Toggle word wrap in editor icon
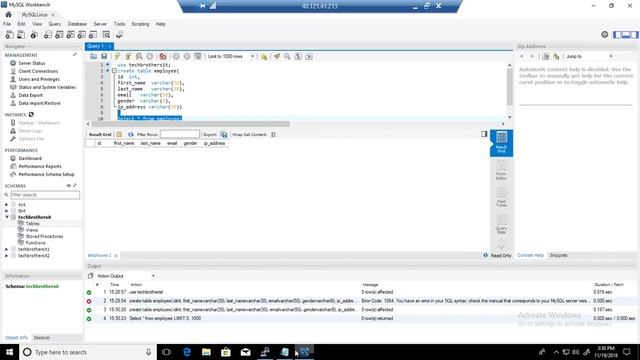Screen dimensions: 640x360 309,56
